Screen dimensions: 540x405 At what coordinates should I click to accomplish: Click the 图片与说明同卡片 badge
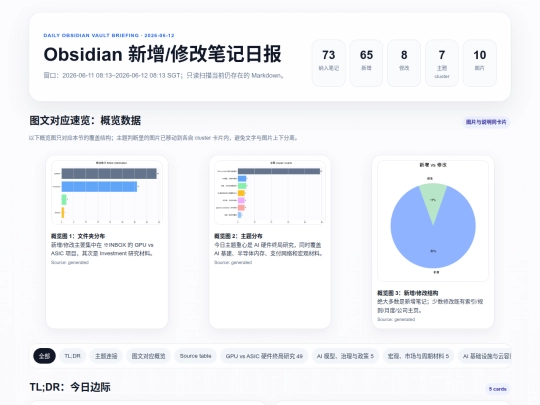pyautogui.click(x=486, y=122)
